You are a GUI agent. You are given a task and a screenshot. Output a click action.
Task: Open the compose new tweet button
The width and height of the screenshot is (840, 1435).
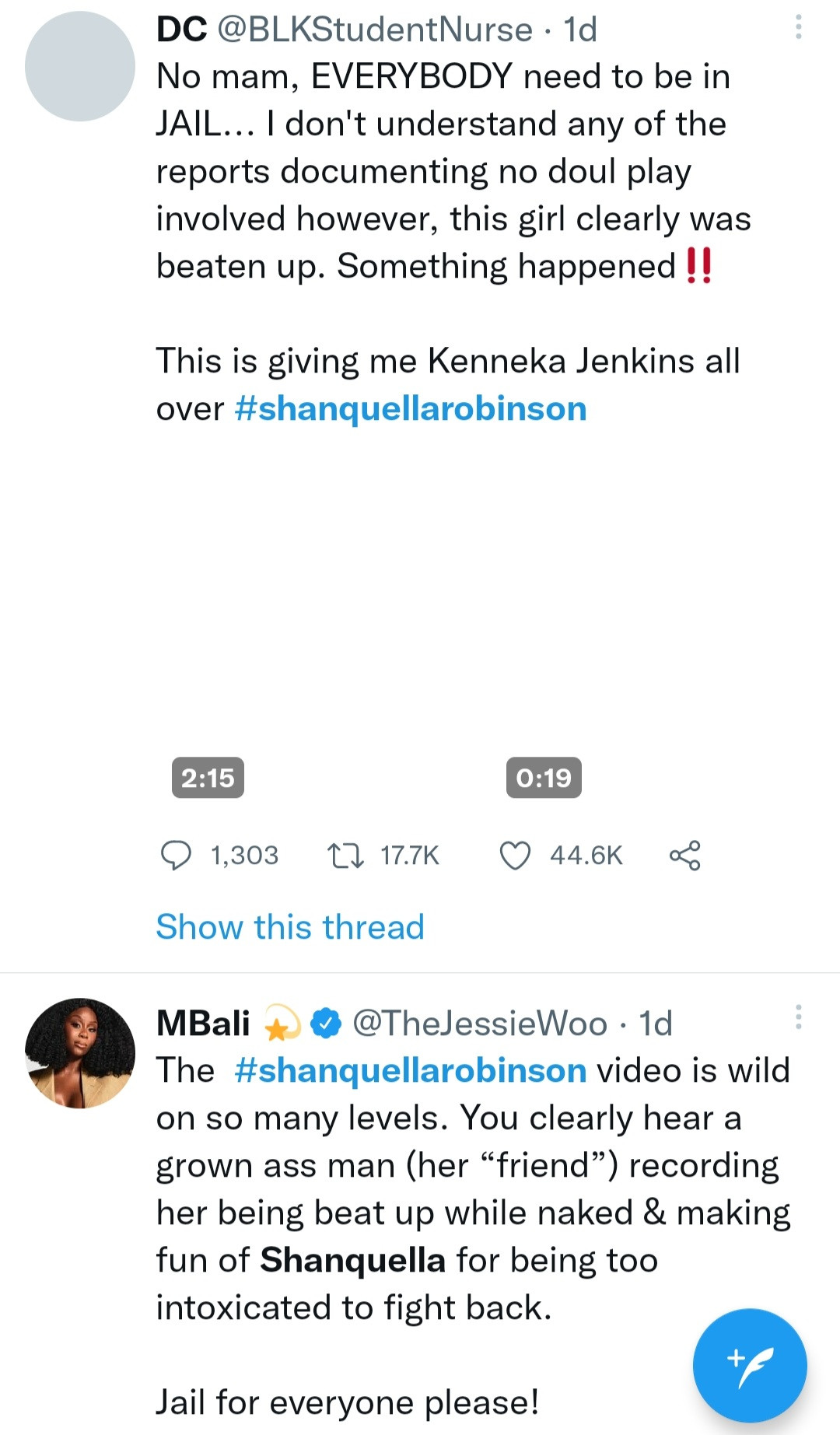750,1365
